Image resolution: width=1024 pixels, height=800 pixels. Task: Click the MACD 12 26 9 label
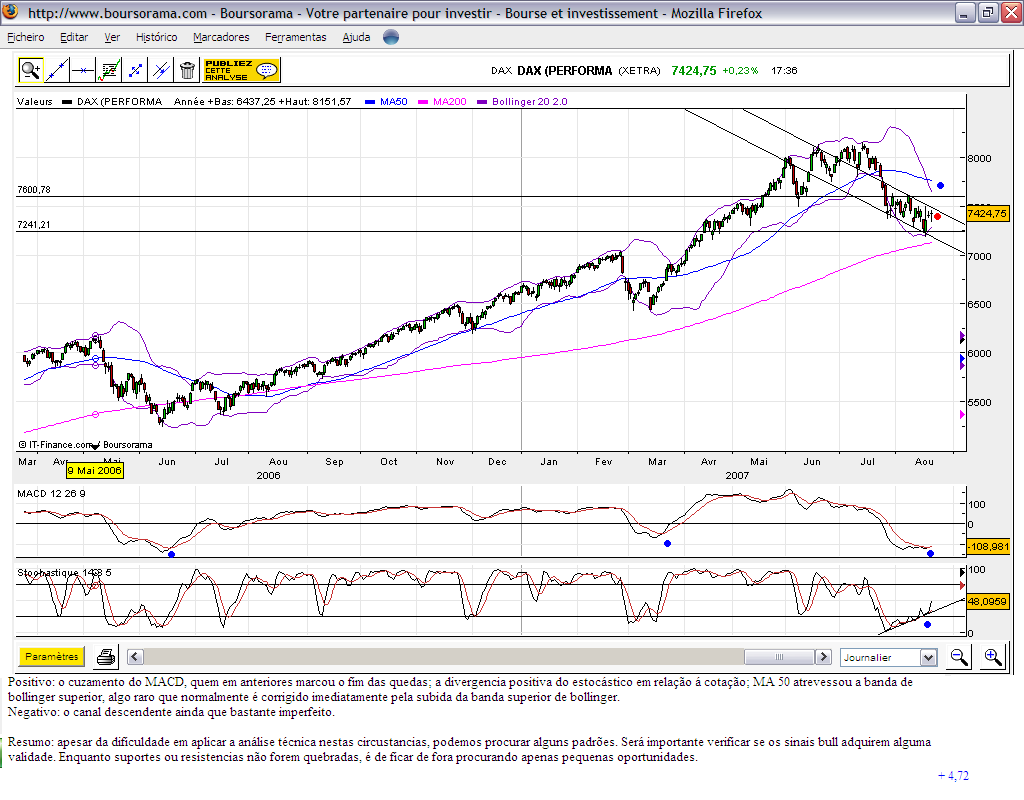coord(51,494)
